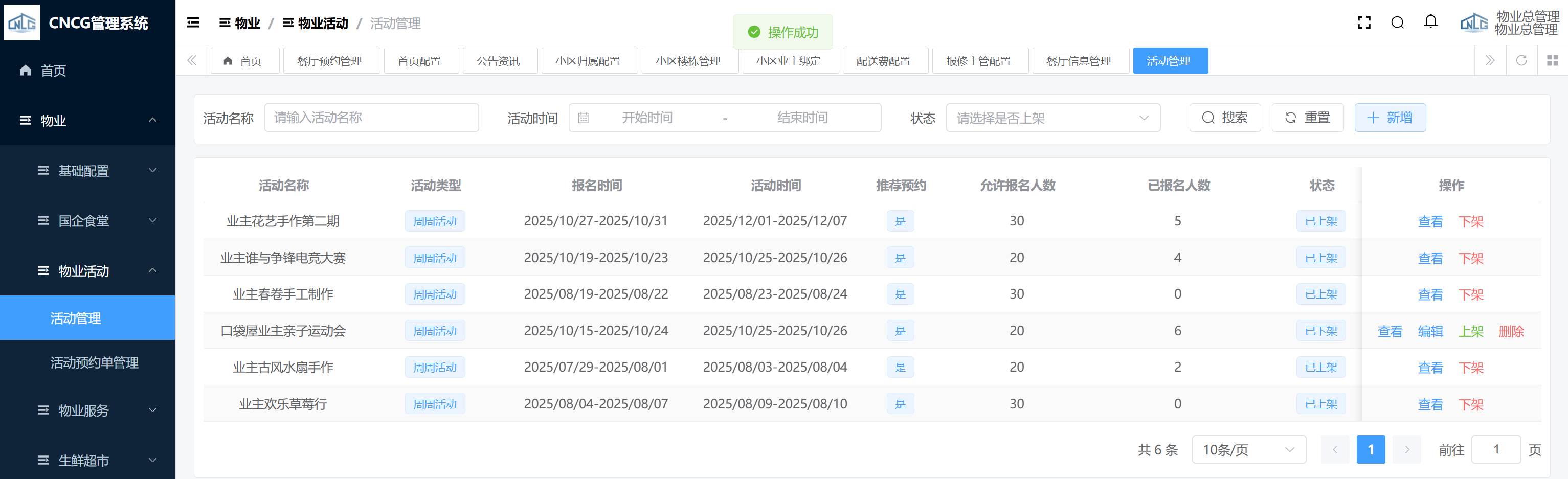This screenshot has width=1568, height=479.
Task: Click the 新增 button
Action: coord(1390,118)
